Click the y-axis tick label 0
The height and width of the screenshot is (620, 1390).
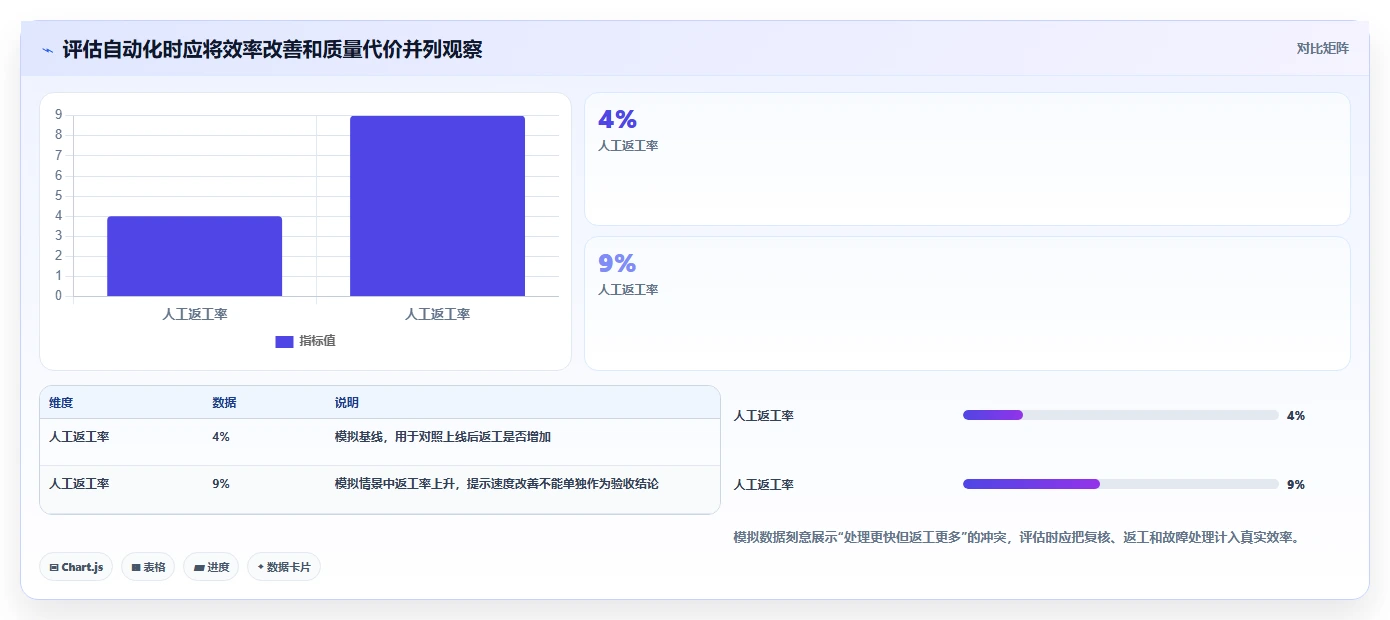click(59, 296)
